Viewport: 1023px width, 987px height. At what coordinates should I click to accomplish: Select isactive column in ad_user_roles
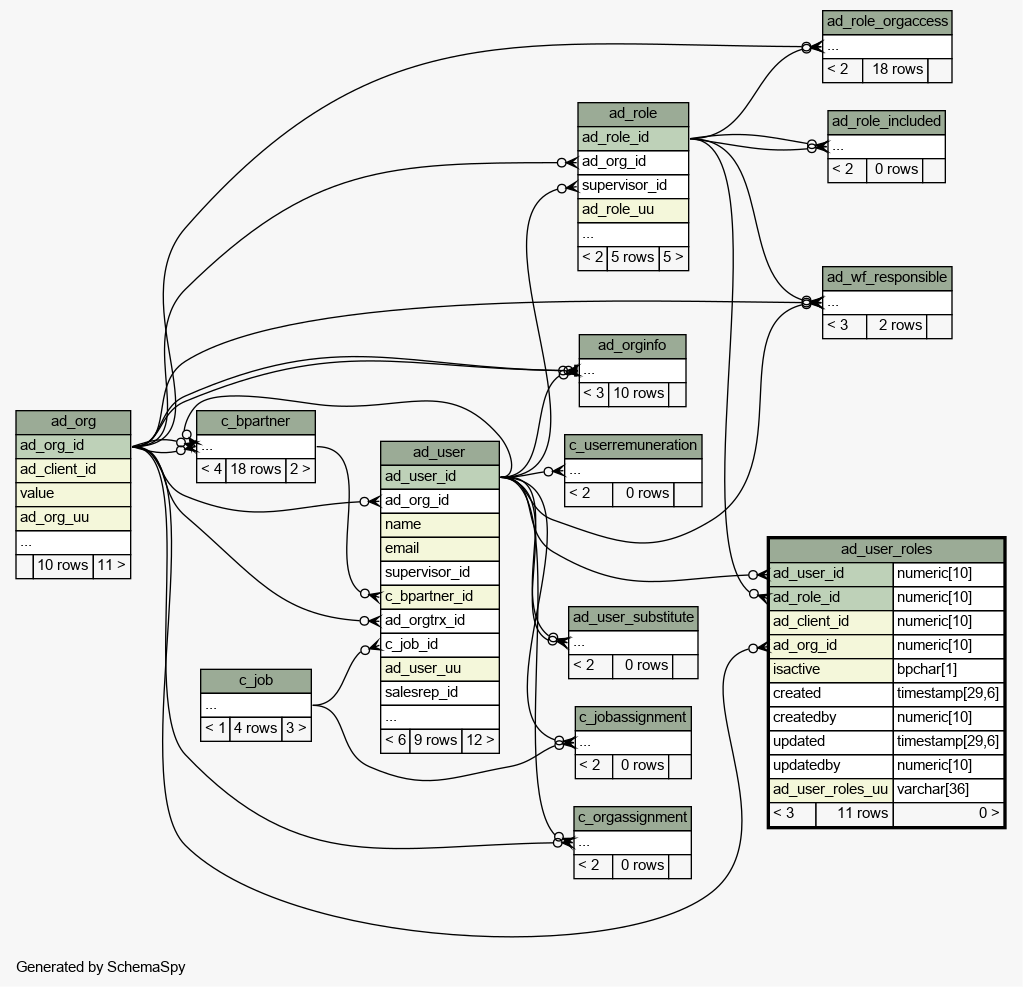tap(831, 670)
